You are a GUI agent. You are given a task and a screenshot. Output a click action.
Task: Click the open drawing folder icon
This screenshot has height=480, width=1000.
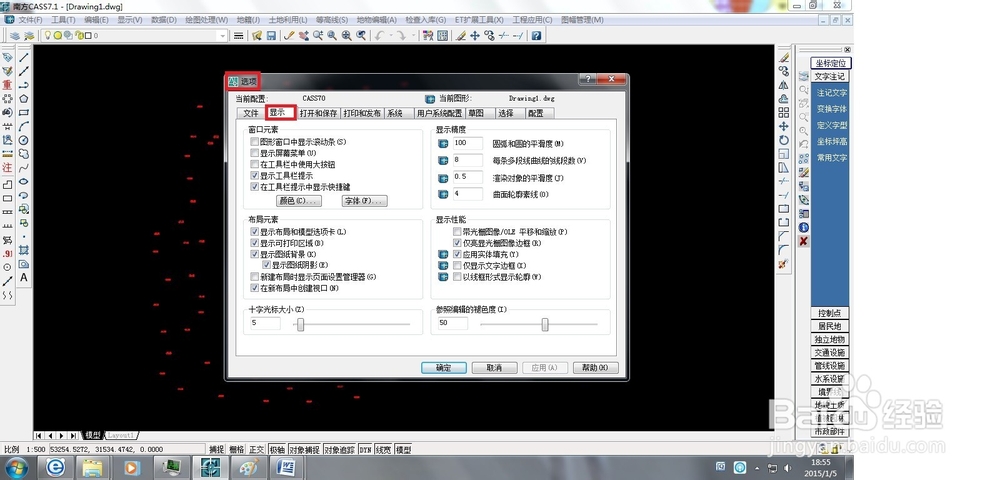pos(257,36)
